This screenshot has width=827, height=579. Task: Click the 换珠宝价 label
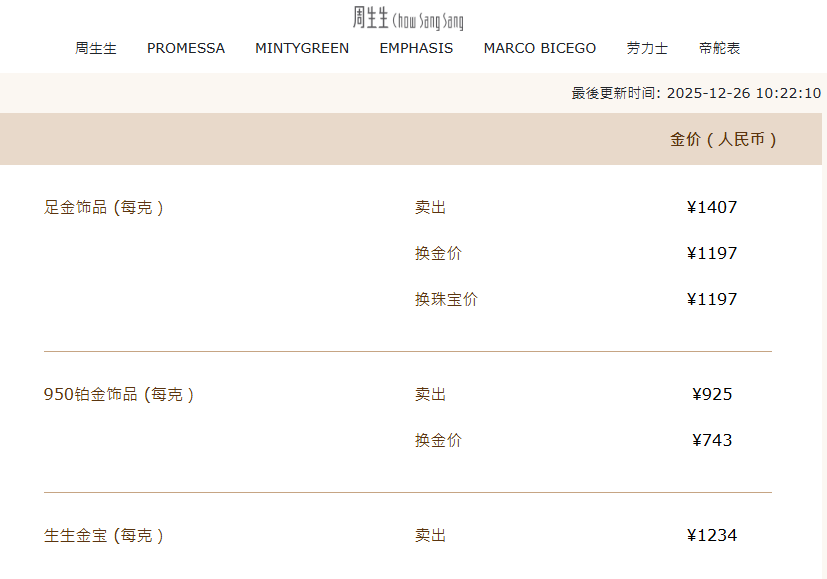(447, 300)
